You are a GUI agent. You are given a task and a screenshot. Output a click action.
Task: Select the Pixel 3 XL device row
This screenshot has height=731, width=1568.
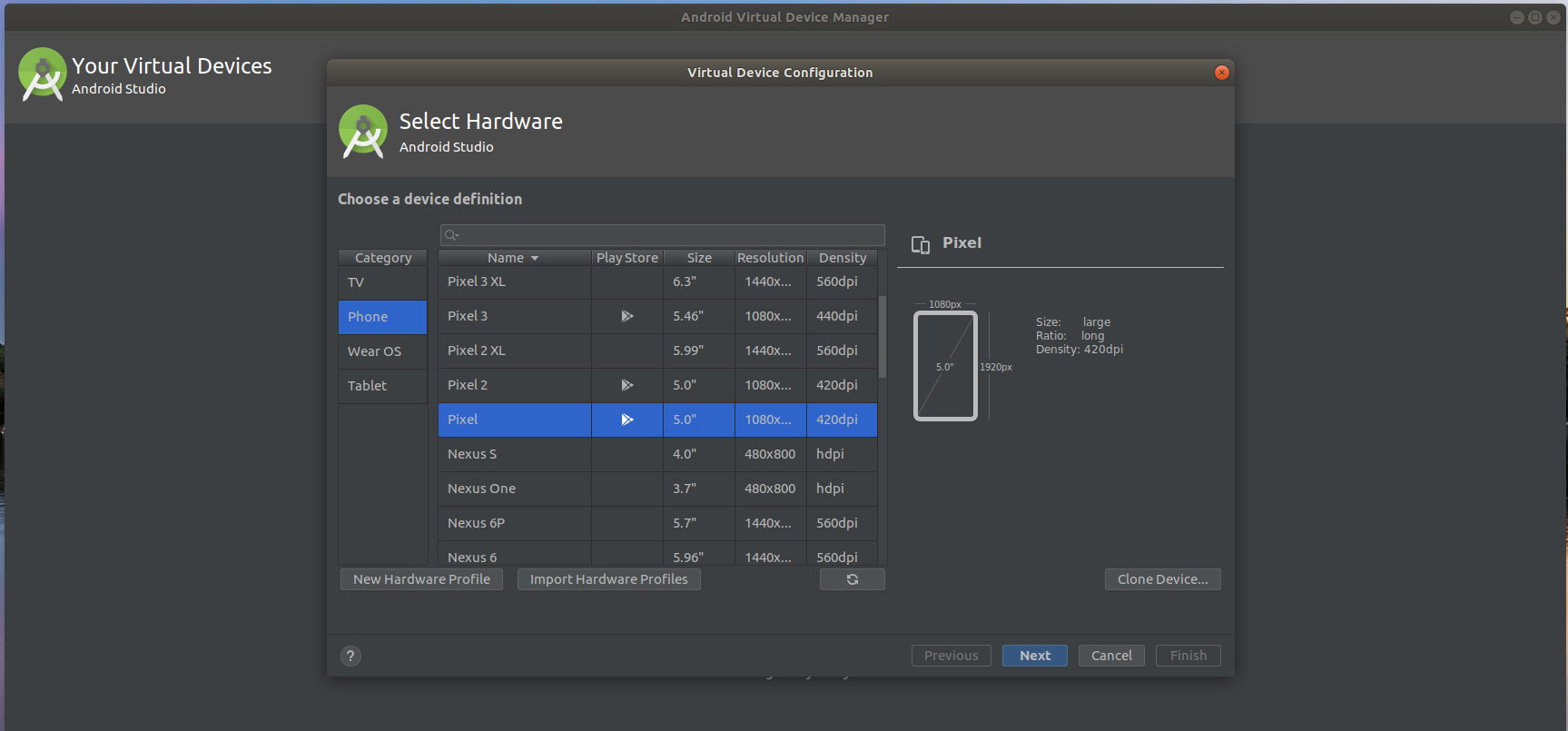coord(657,282)
